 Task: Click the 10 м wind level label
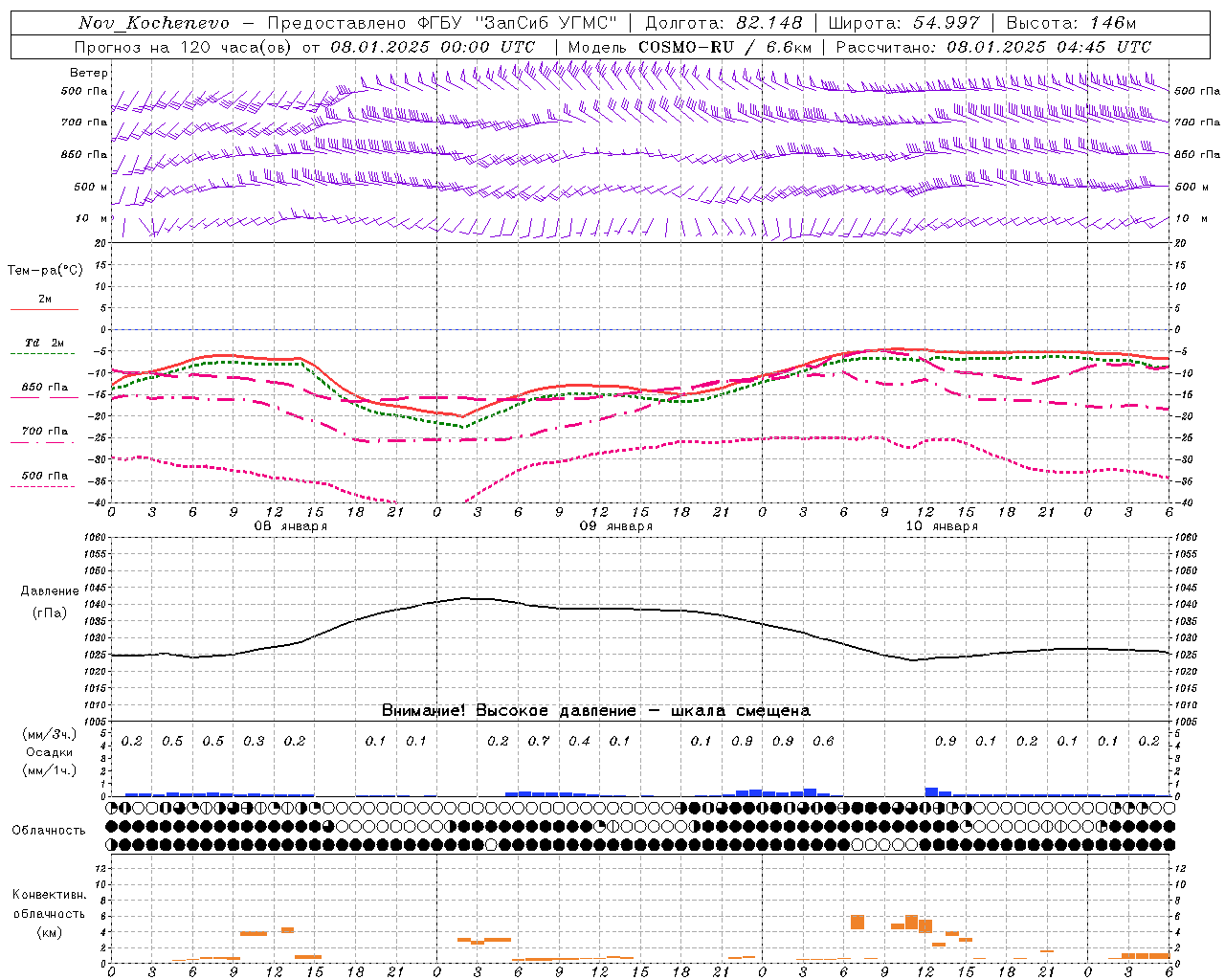(91, 218)
